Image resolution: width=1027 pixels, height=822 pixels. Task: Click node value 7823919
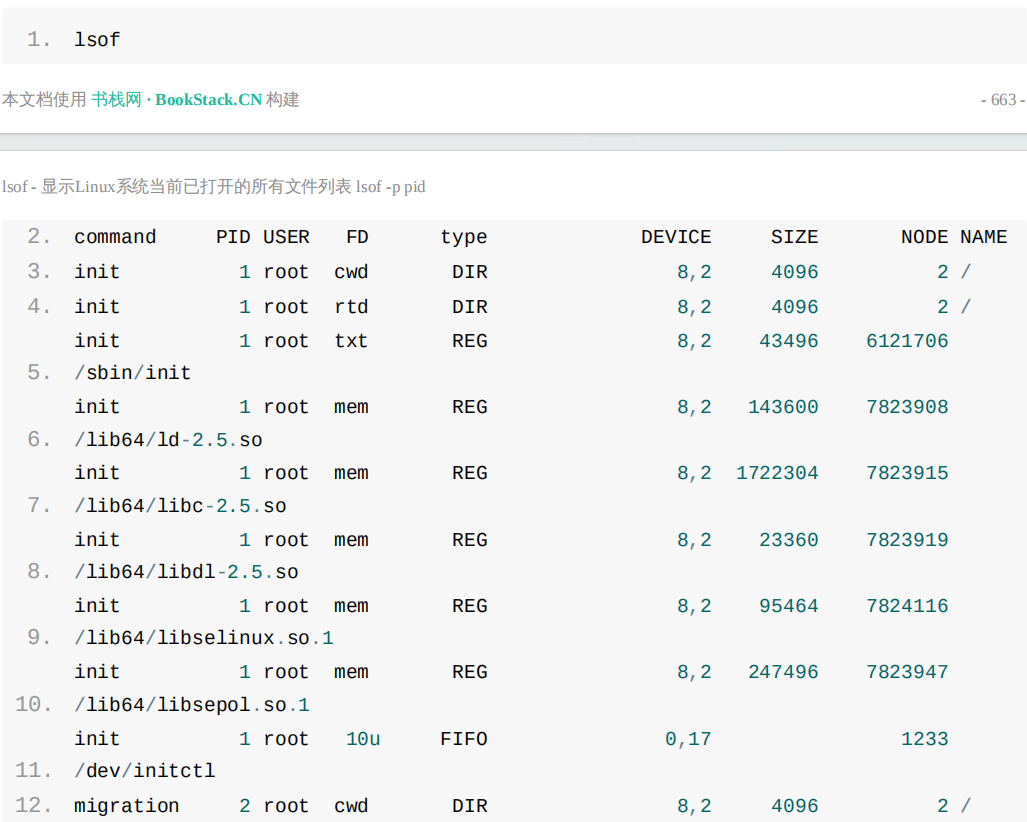pos(907,540)
